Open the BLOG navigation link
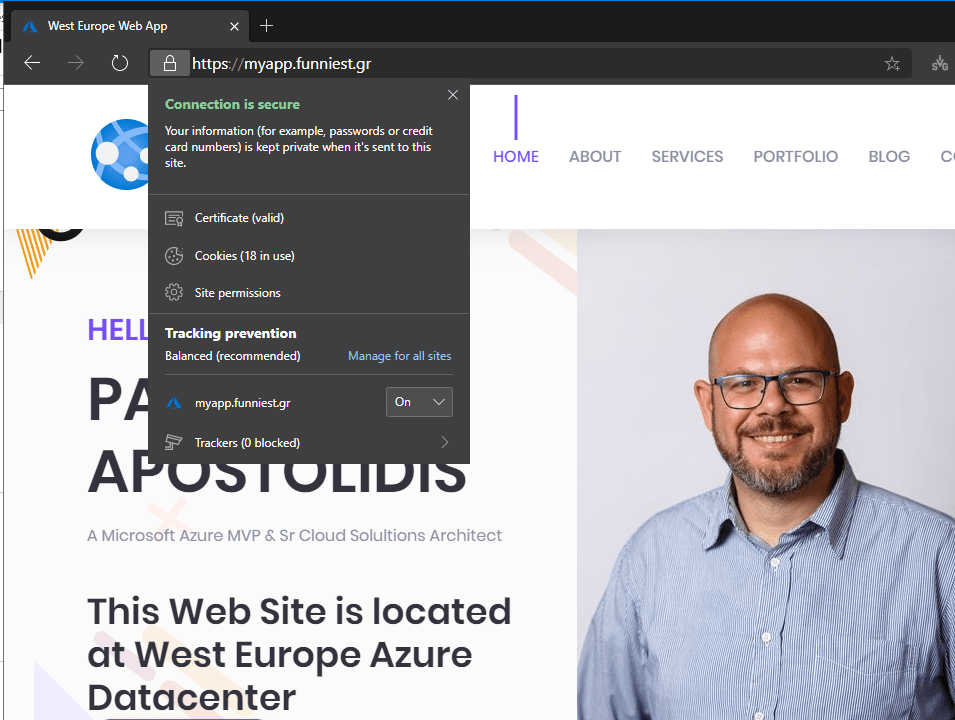 (889, 157)
